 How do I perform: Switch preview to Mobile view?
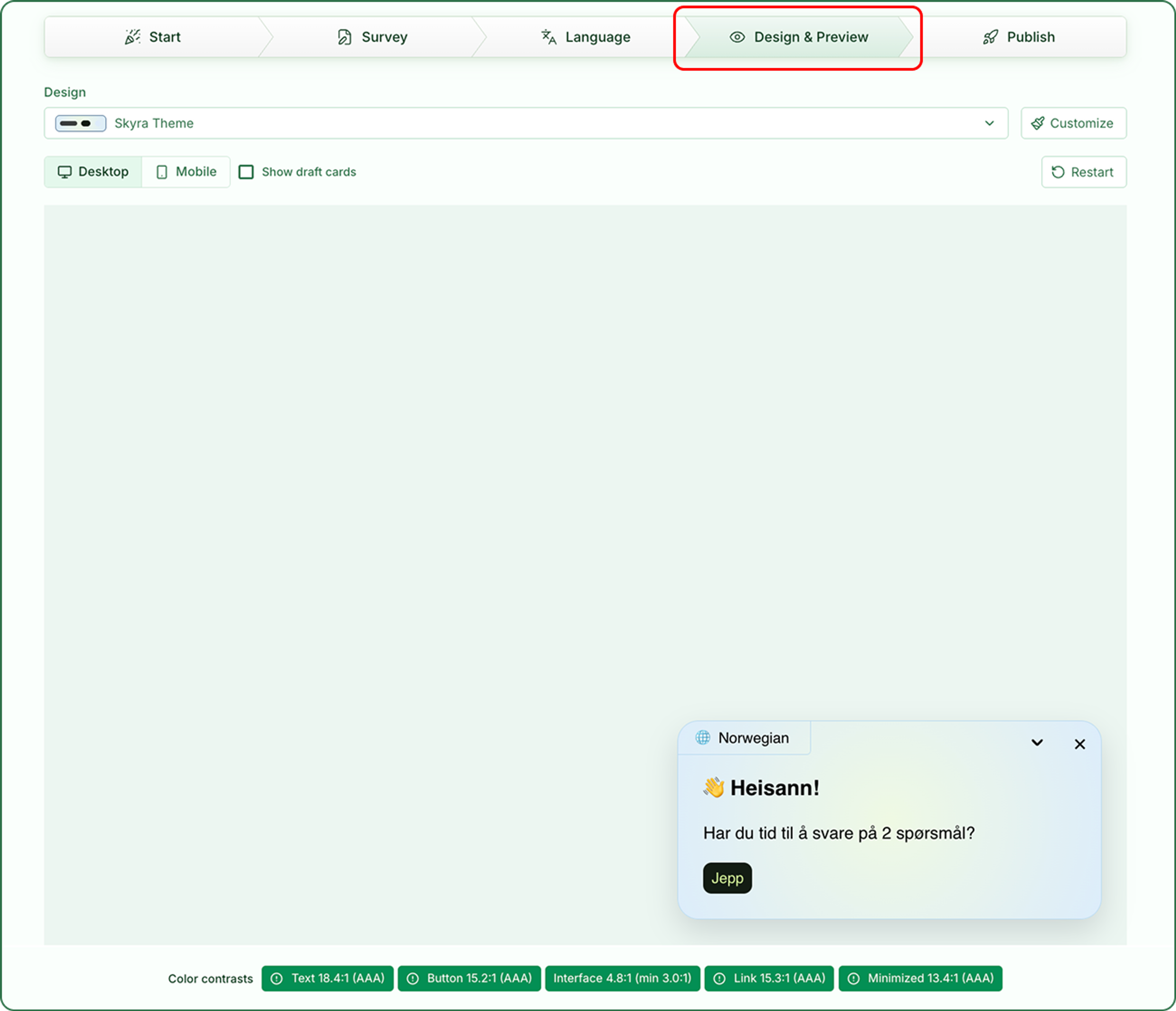pos(186,172)
